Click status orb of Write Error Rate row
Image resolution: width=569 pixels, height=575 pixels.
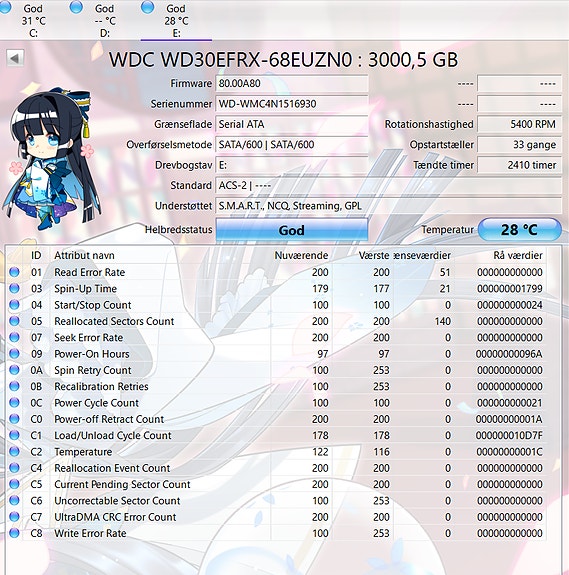point(14,533)
